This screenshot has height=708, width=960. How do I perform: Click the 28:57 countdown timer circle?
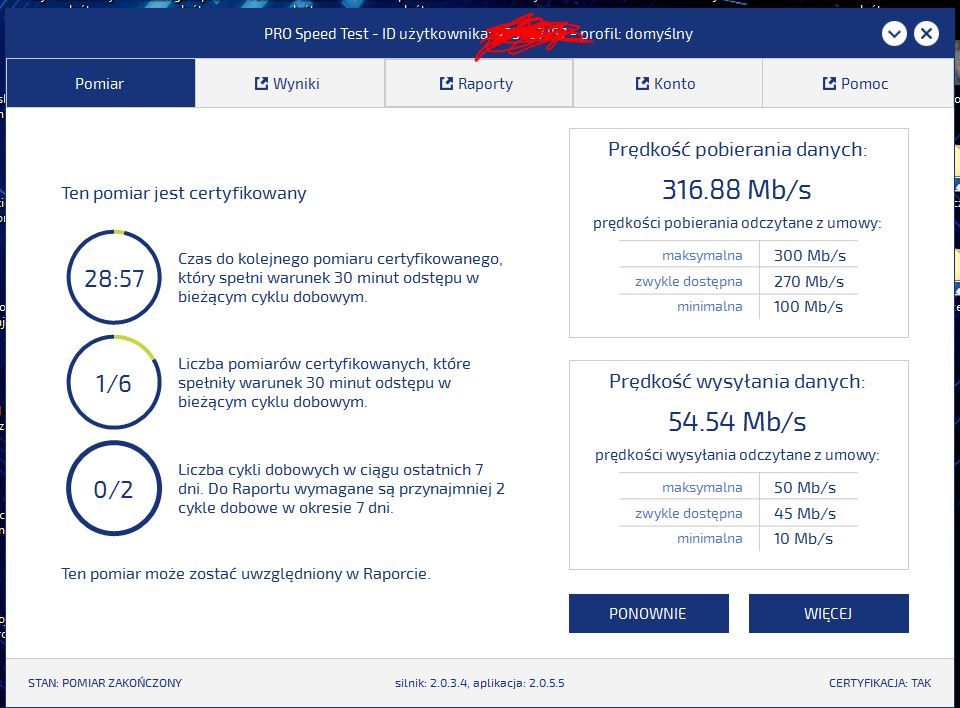[x=114, y=278]
